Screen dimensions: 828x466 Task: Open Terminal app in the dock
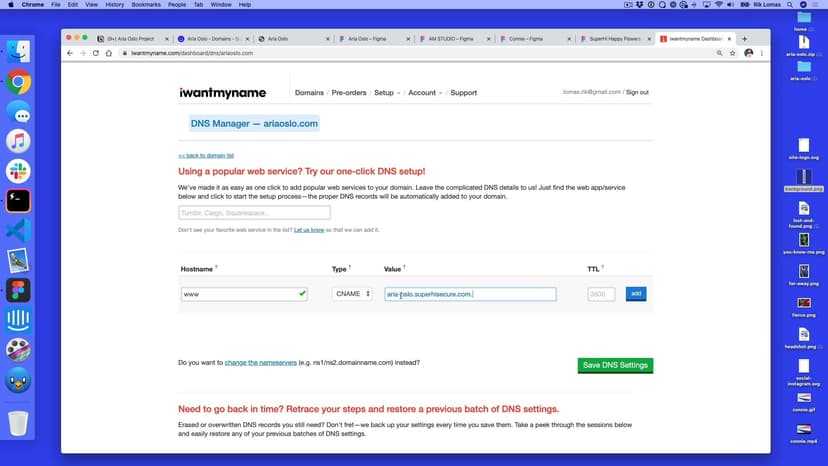click(x=18, y=200)
